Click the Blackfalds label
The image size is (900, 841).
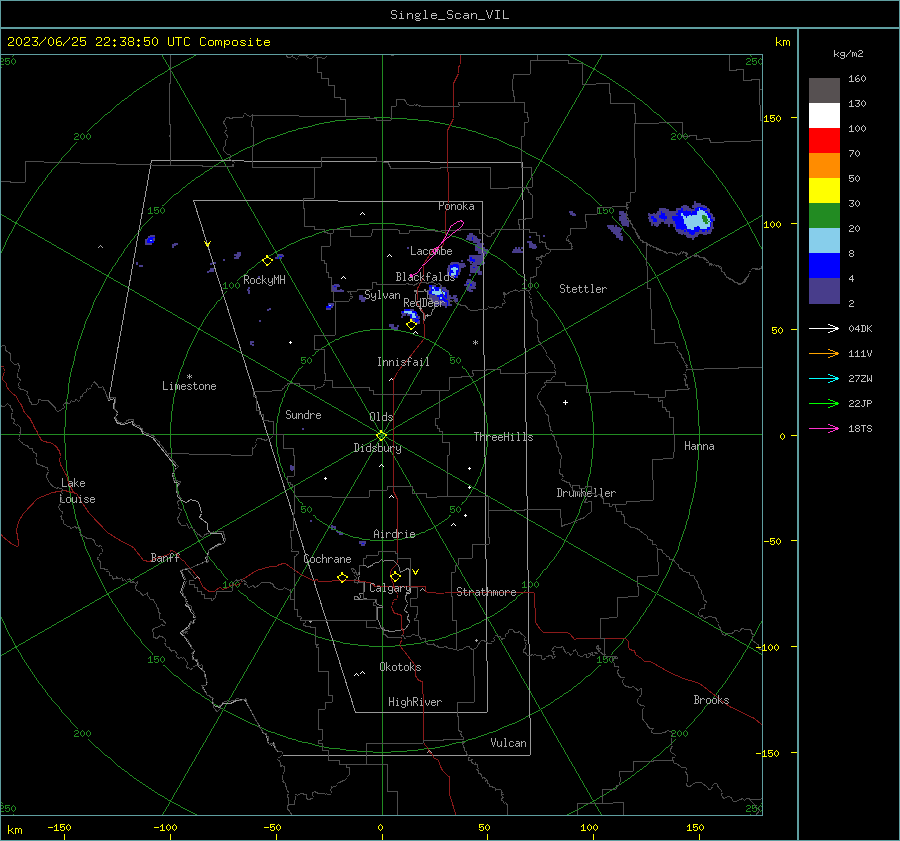click(x=425, y=277)
